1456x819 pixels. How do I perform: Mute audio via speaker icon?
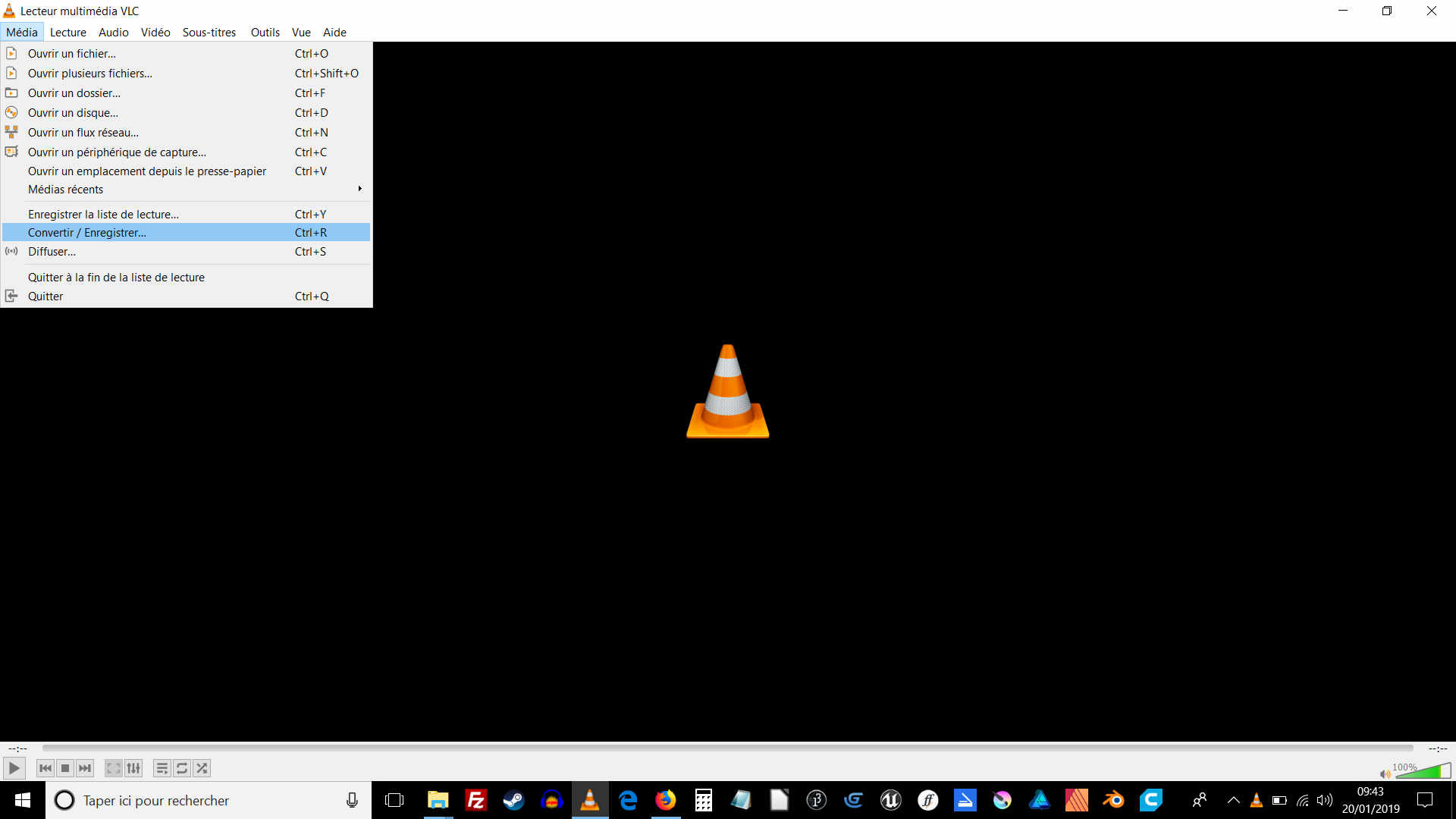(x=1385, y=773)
